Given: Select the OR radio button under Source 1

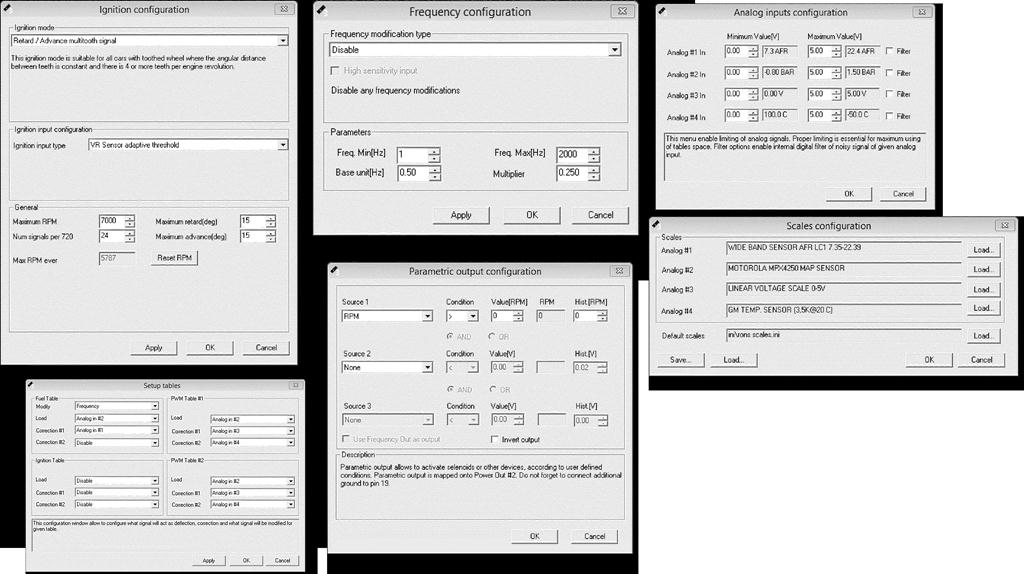Looking at the screenshot, I should 492,337.
